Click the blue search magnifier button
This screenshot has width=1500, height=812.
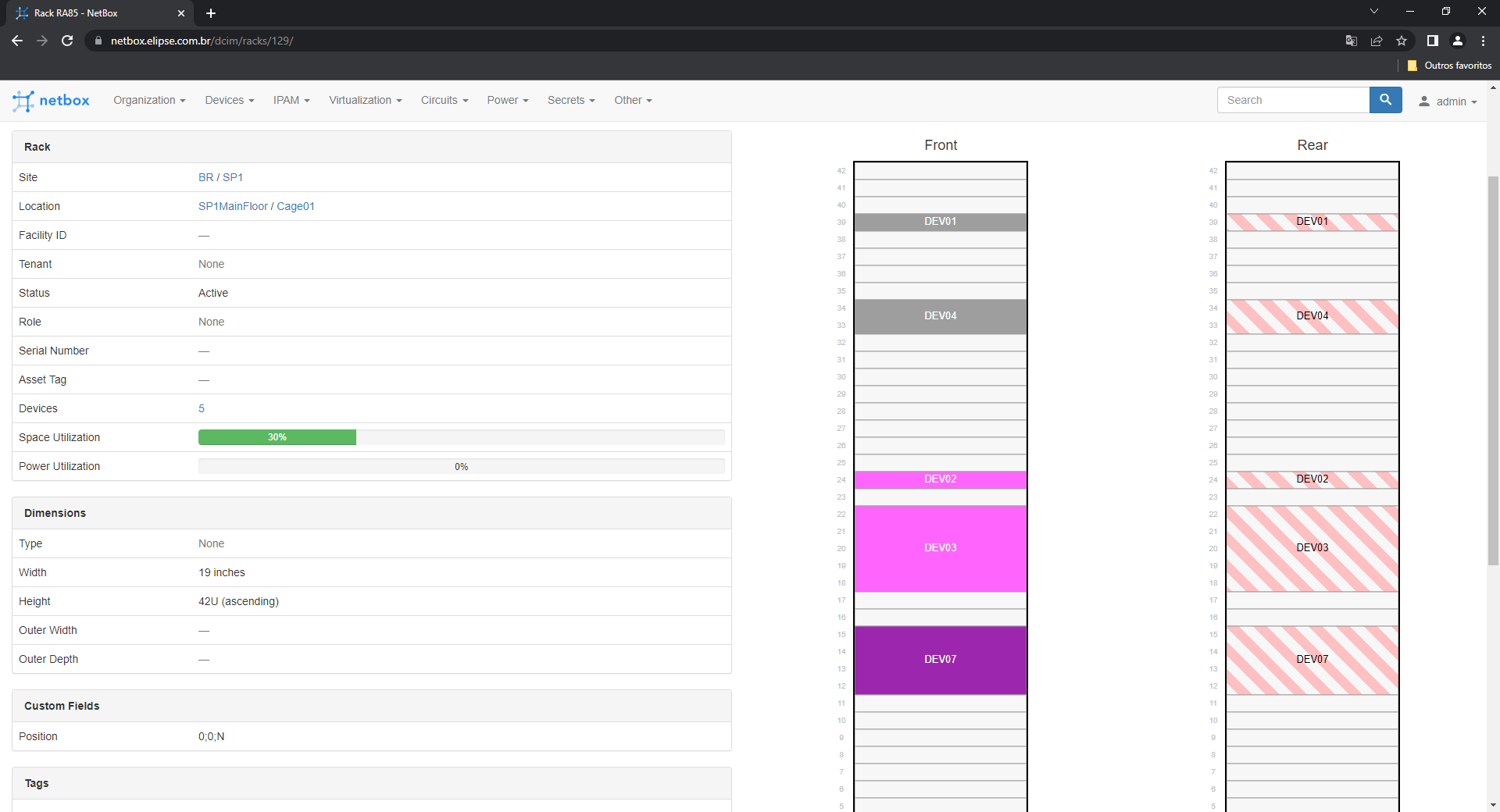(1385, 100)
